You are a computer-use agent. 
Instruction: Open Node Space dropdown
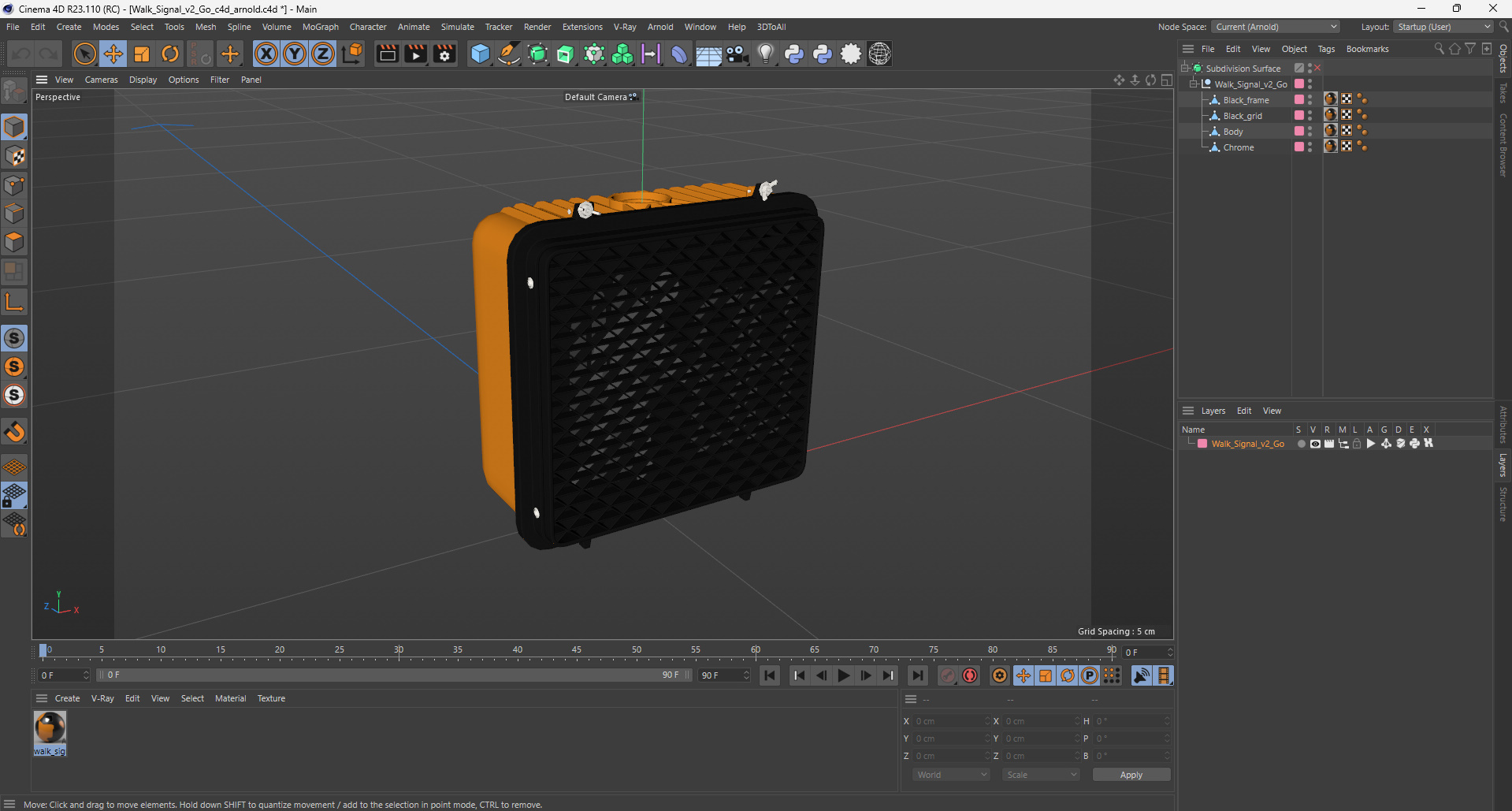(1276, 27)
